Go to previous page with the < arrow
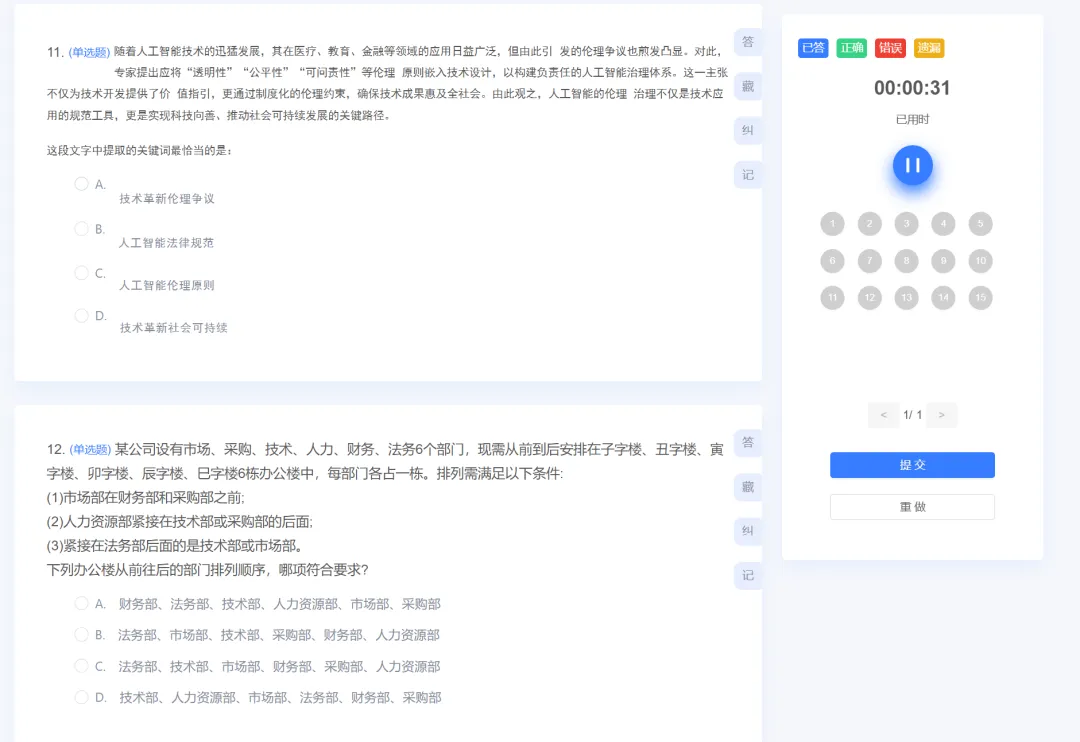This screenshot has width=1080, height=742. tap(884, 415)
